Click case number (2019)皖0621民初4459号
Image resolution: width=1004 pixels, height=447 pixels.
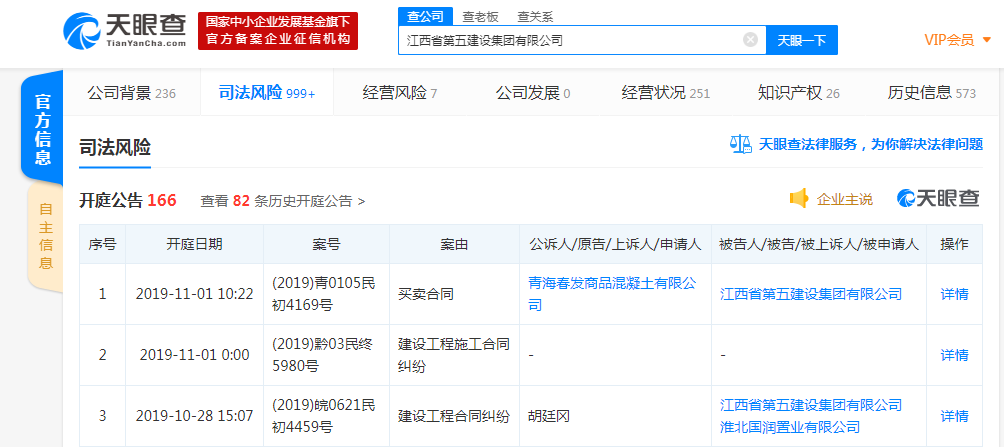323,416
